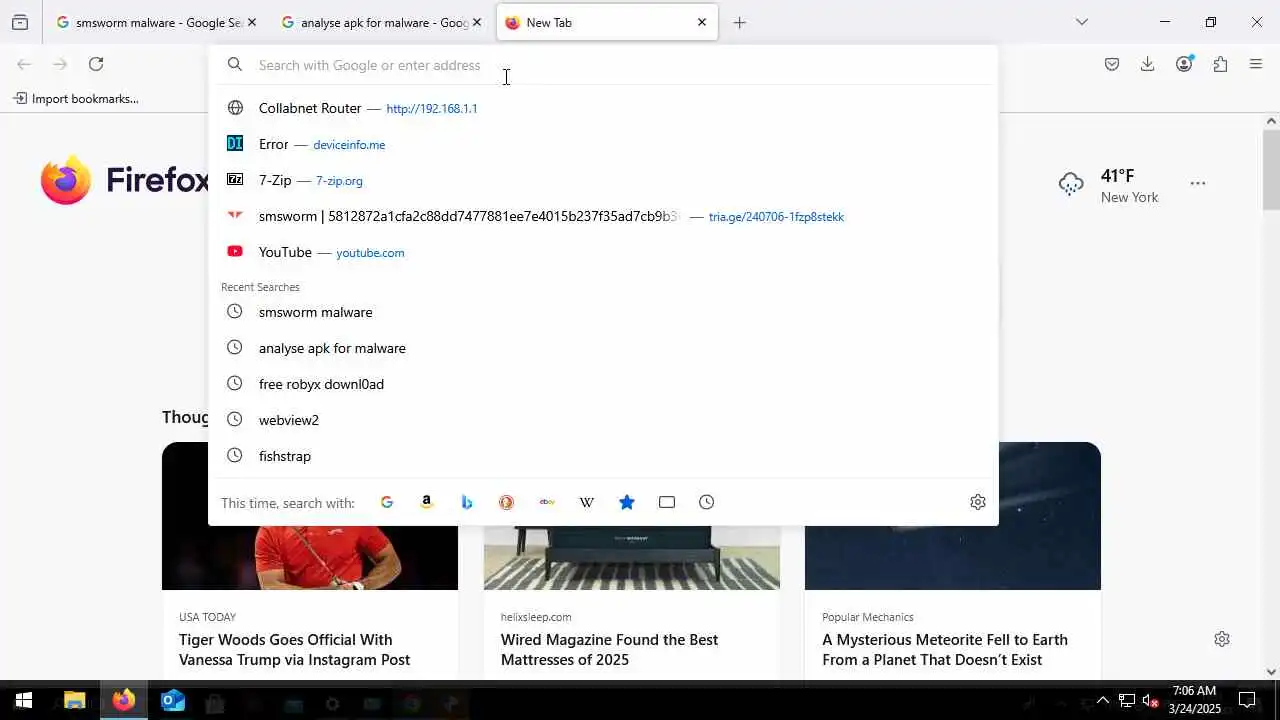The image size is (1280, 720).
Task: Select recent search free robyx downl0ad
Action: (603, 384)
